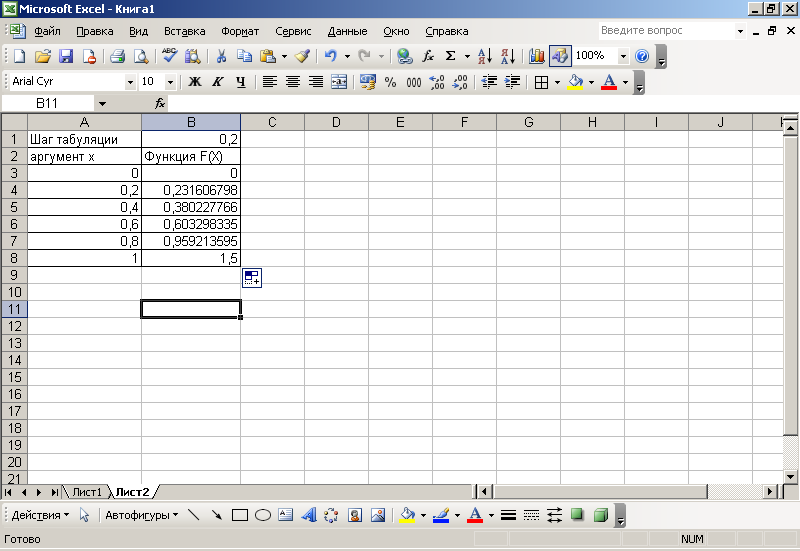Launch the Chart Wizard icon

(x=536, y=56)
